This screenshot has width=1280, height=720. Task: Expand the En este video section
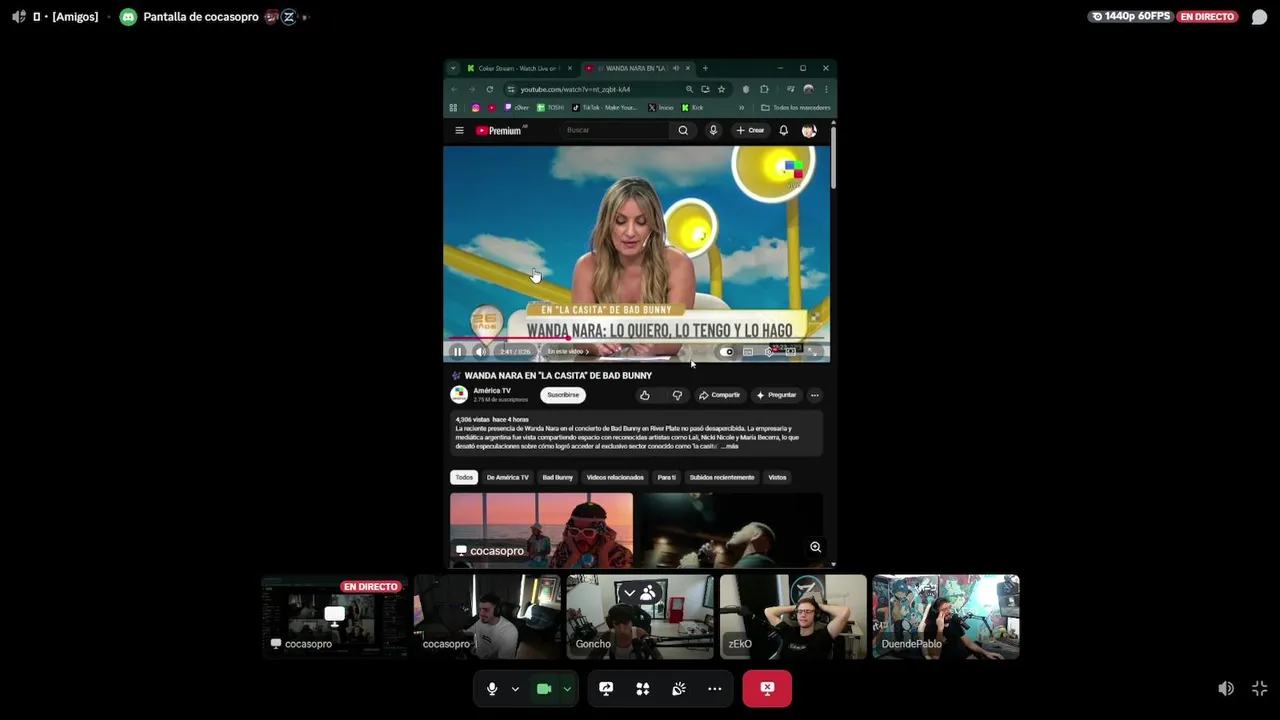[568, 352]
